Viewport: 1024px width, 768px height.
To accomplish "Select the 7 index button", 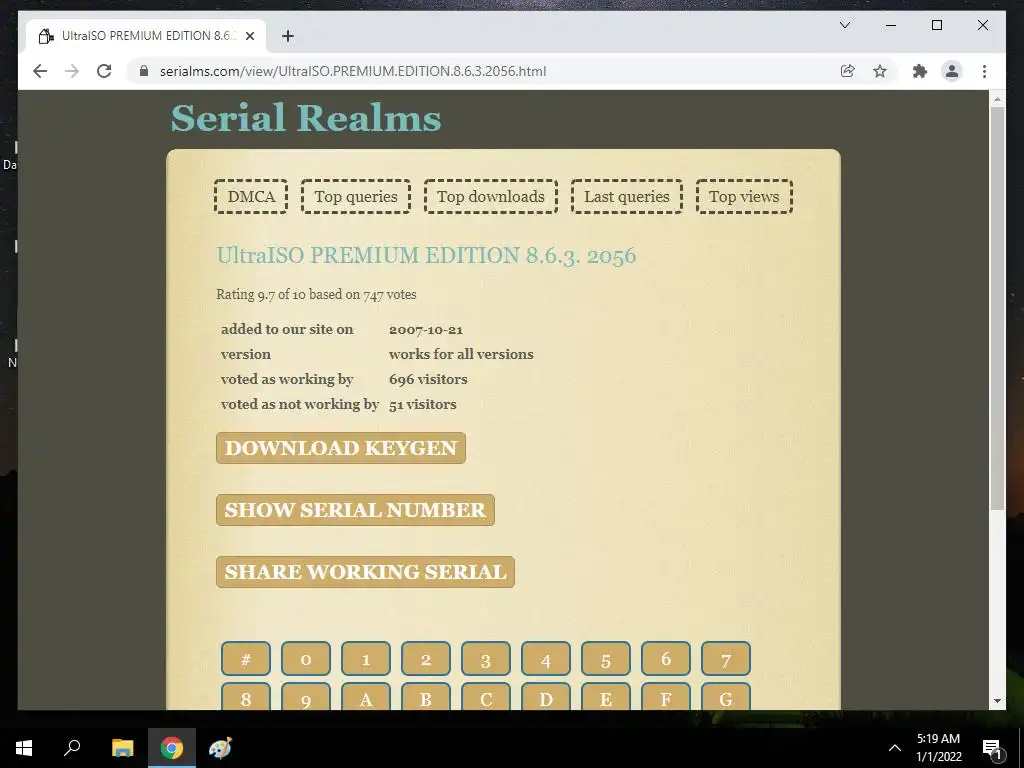I will (x=726, y=659).
